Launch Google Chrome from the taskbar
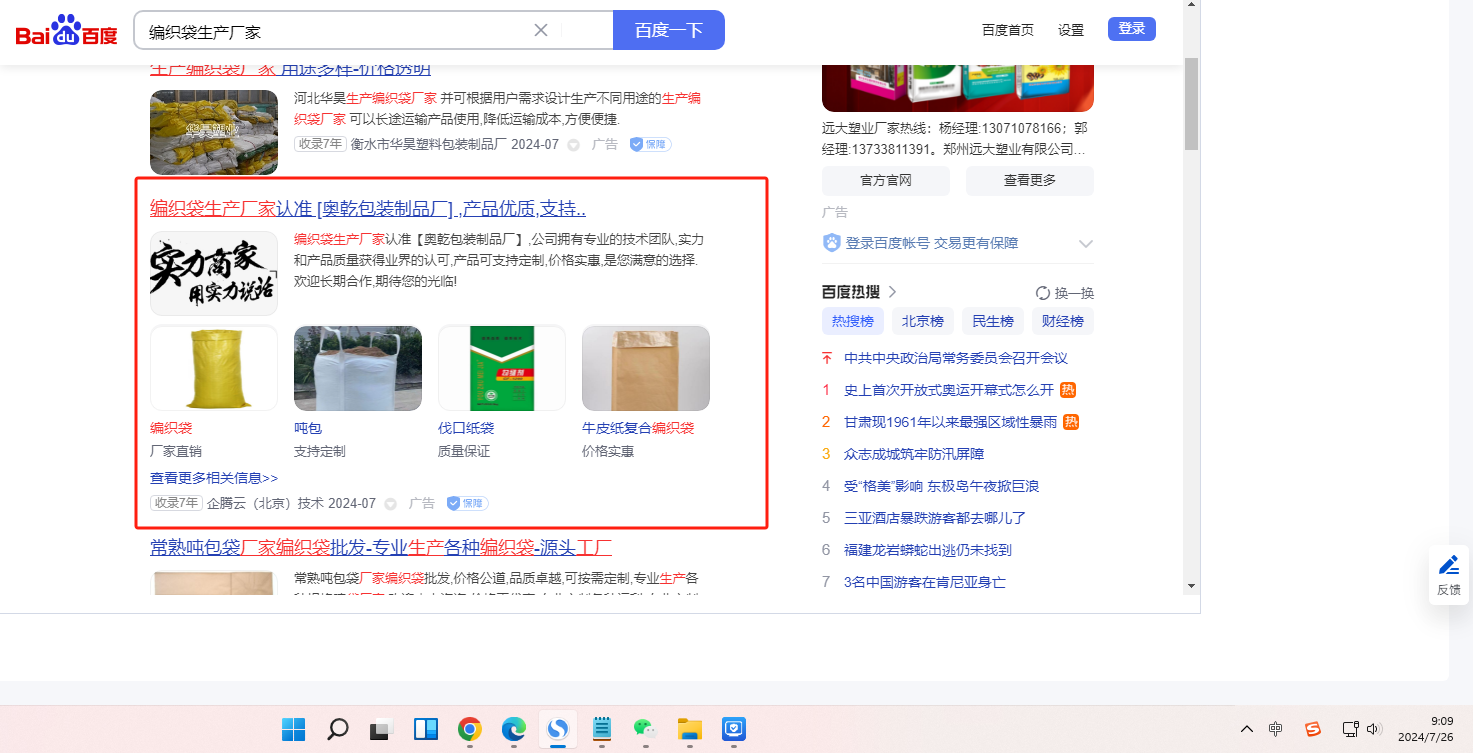This screenshot has width=1473, height=753. click(470, 729)
